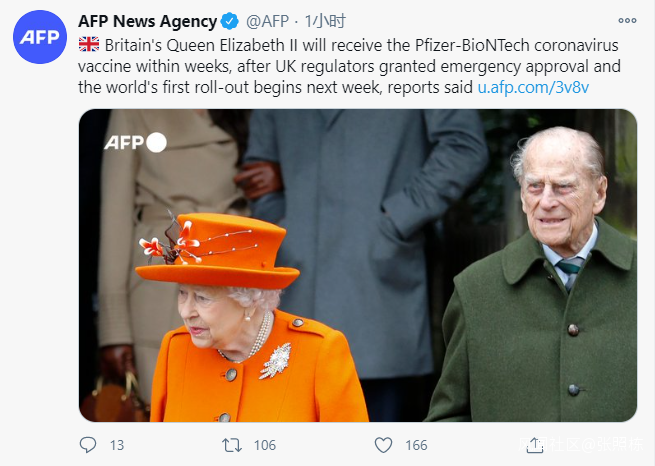Click the Queen's orange hat in photo

220,250
